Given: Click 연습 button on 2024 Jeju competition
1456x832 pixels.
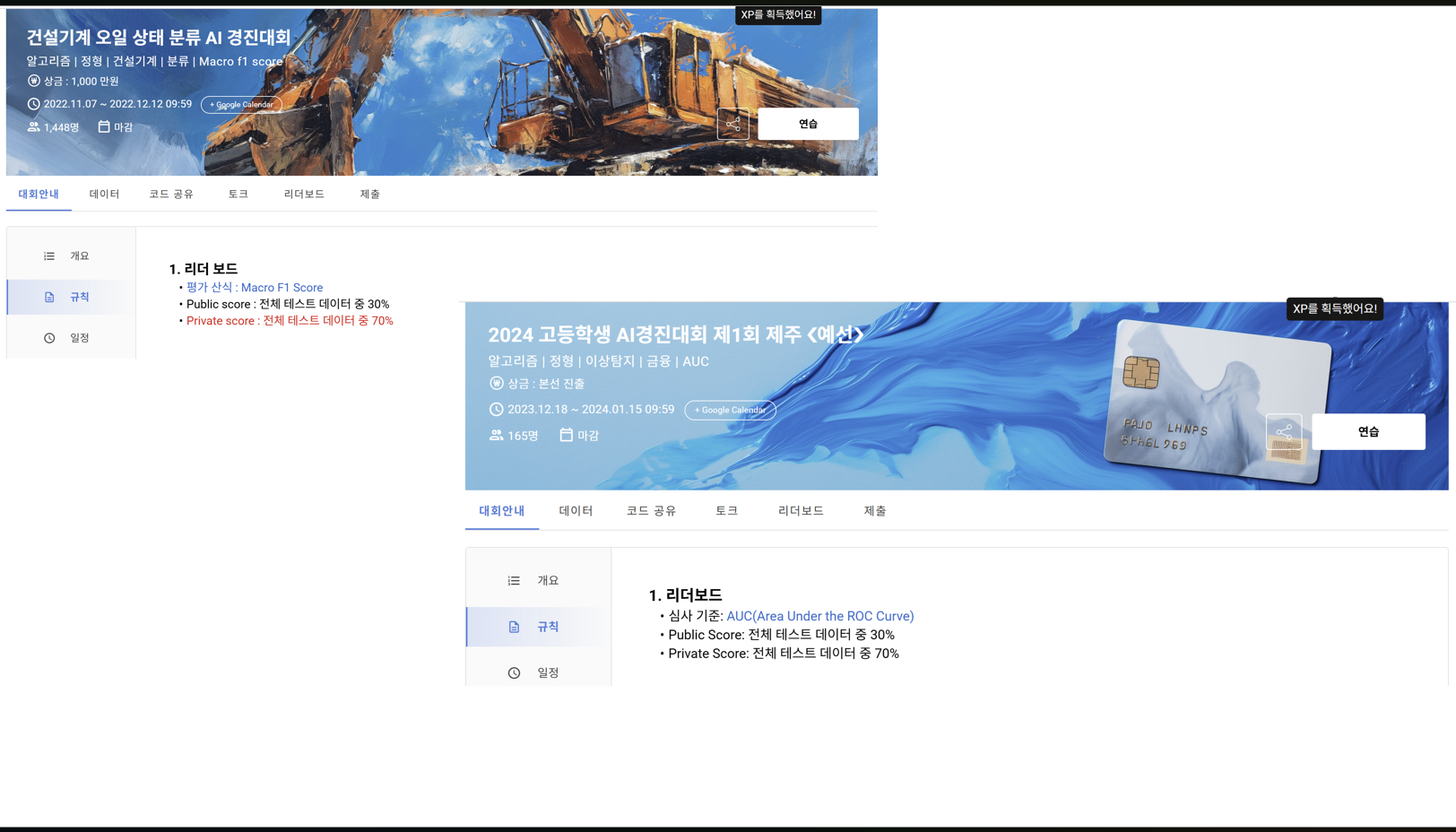Looking at the screenshot, I should pos(1368,431).
